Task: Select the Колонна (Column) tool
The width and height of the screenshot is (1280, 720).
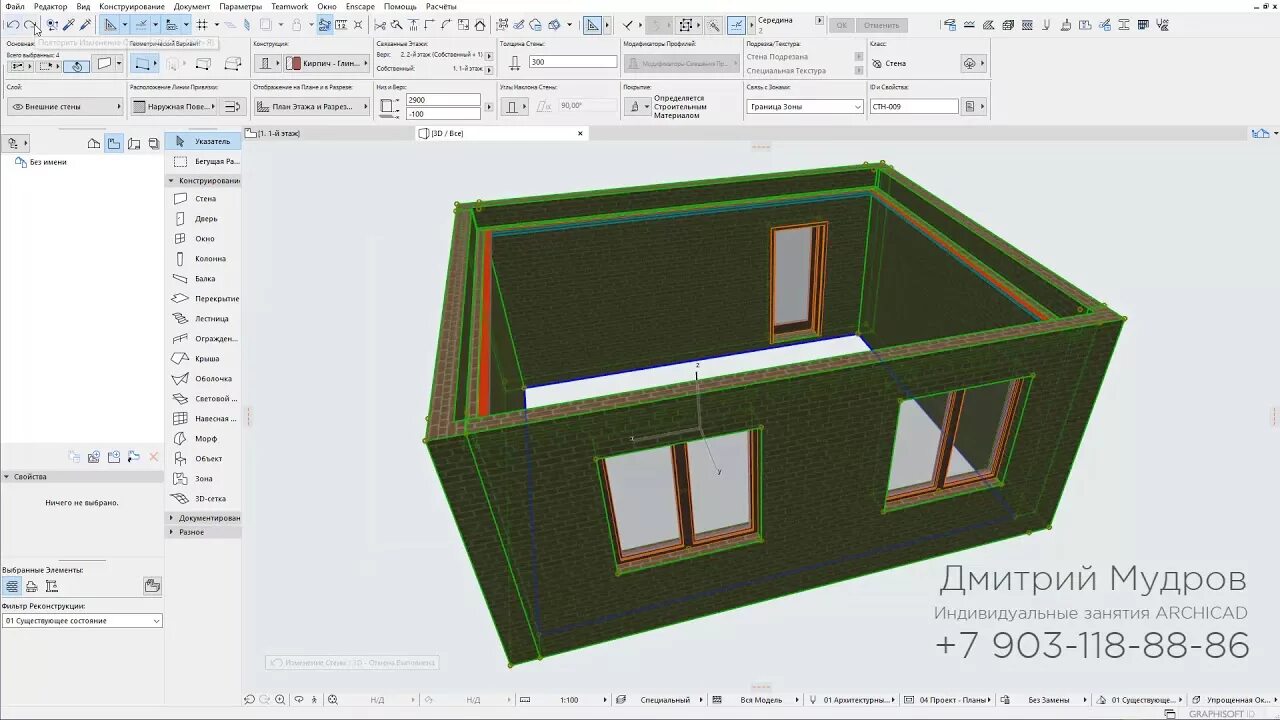Action: tap(203, 259)
